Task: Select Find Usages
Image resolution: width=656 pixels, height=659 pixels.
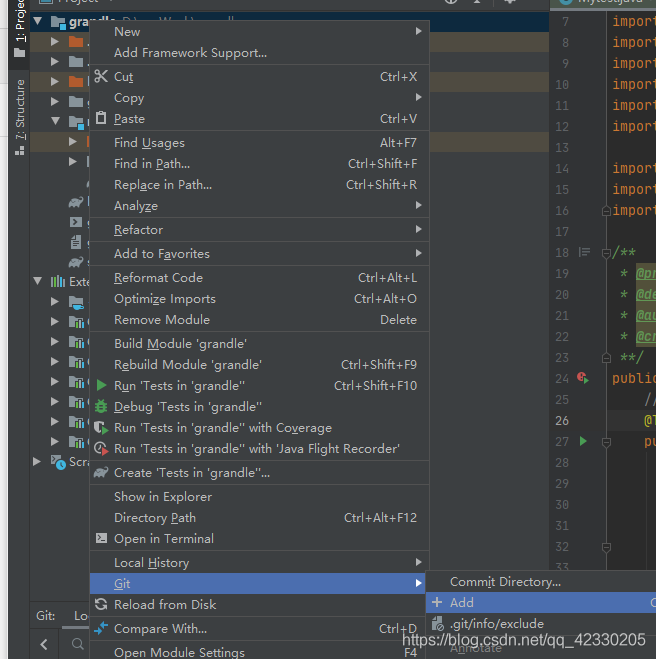Action: coord(259,143)
